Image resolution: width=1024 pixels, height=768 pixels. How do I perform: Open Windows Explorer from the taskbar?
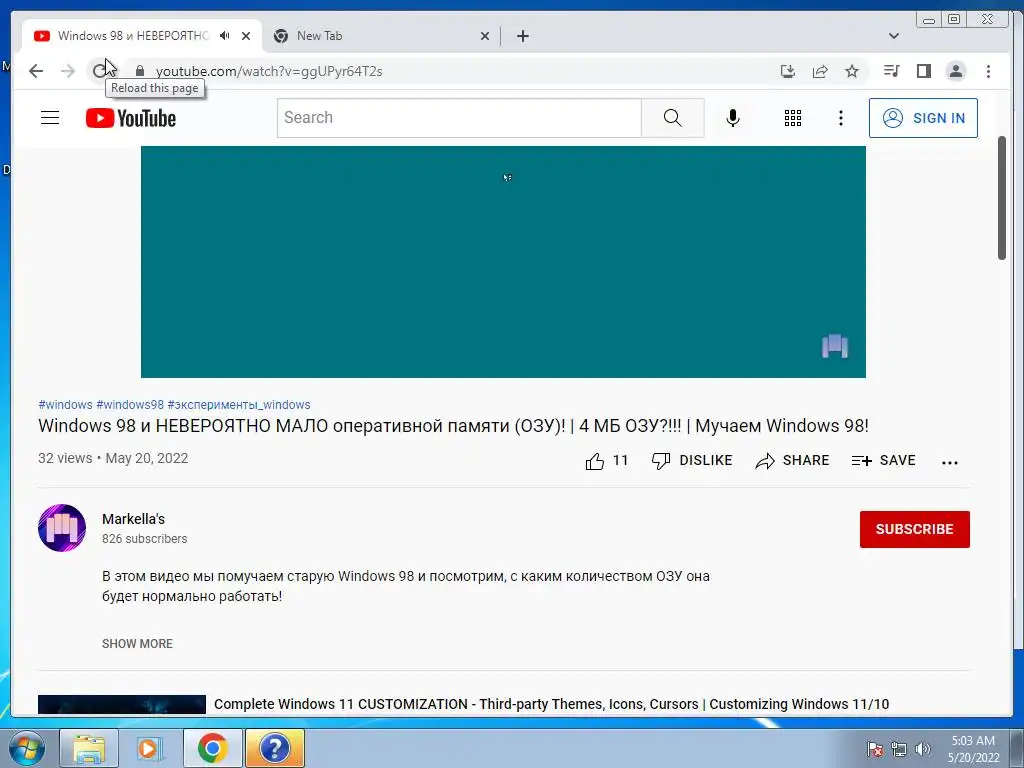pyautogui.click(x=89, y=748)
